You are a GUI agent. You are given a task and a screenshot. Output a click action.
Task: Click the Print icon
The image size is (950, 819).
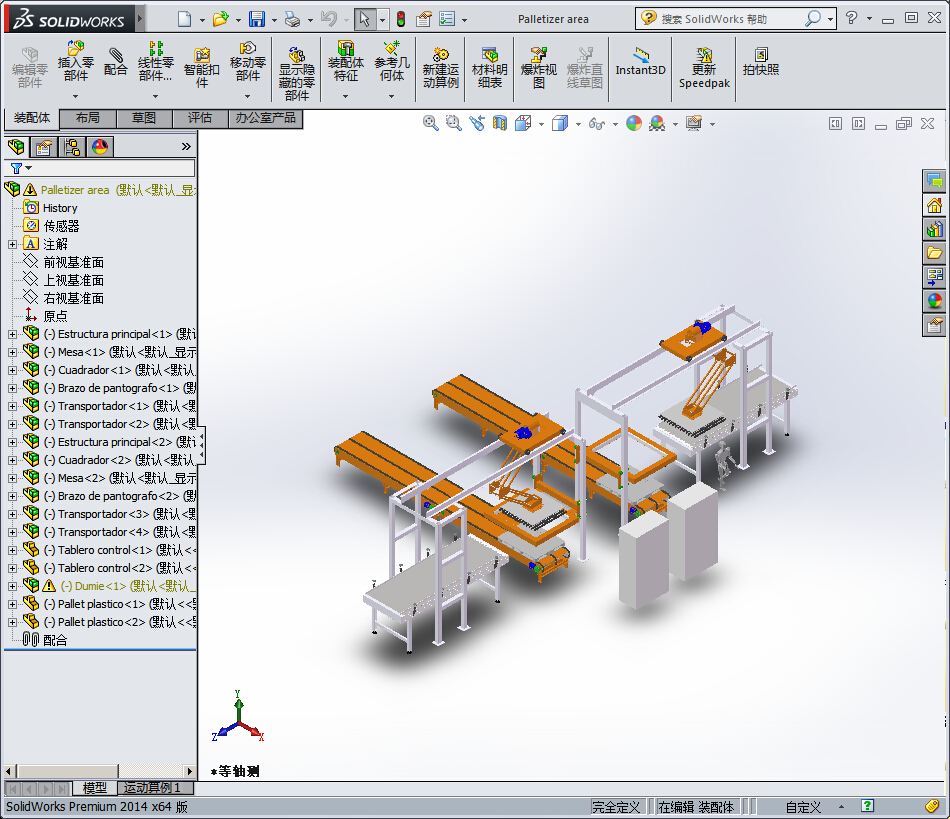[293, 19]
